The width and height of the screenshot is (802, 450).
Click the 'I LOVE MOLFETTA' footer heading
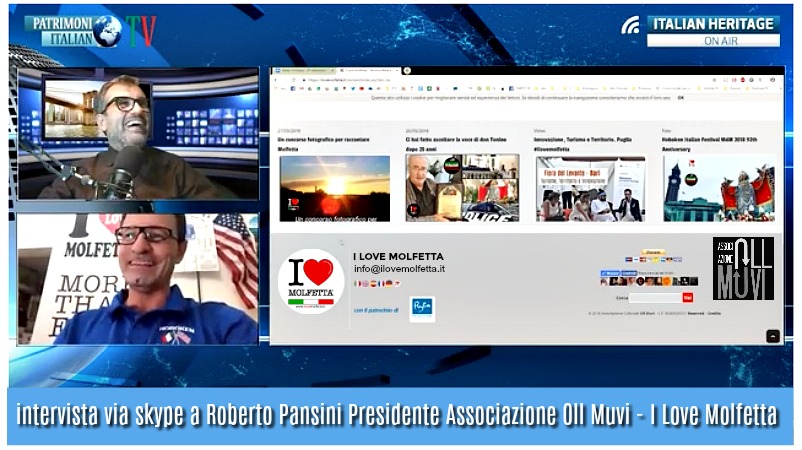398,257
